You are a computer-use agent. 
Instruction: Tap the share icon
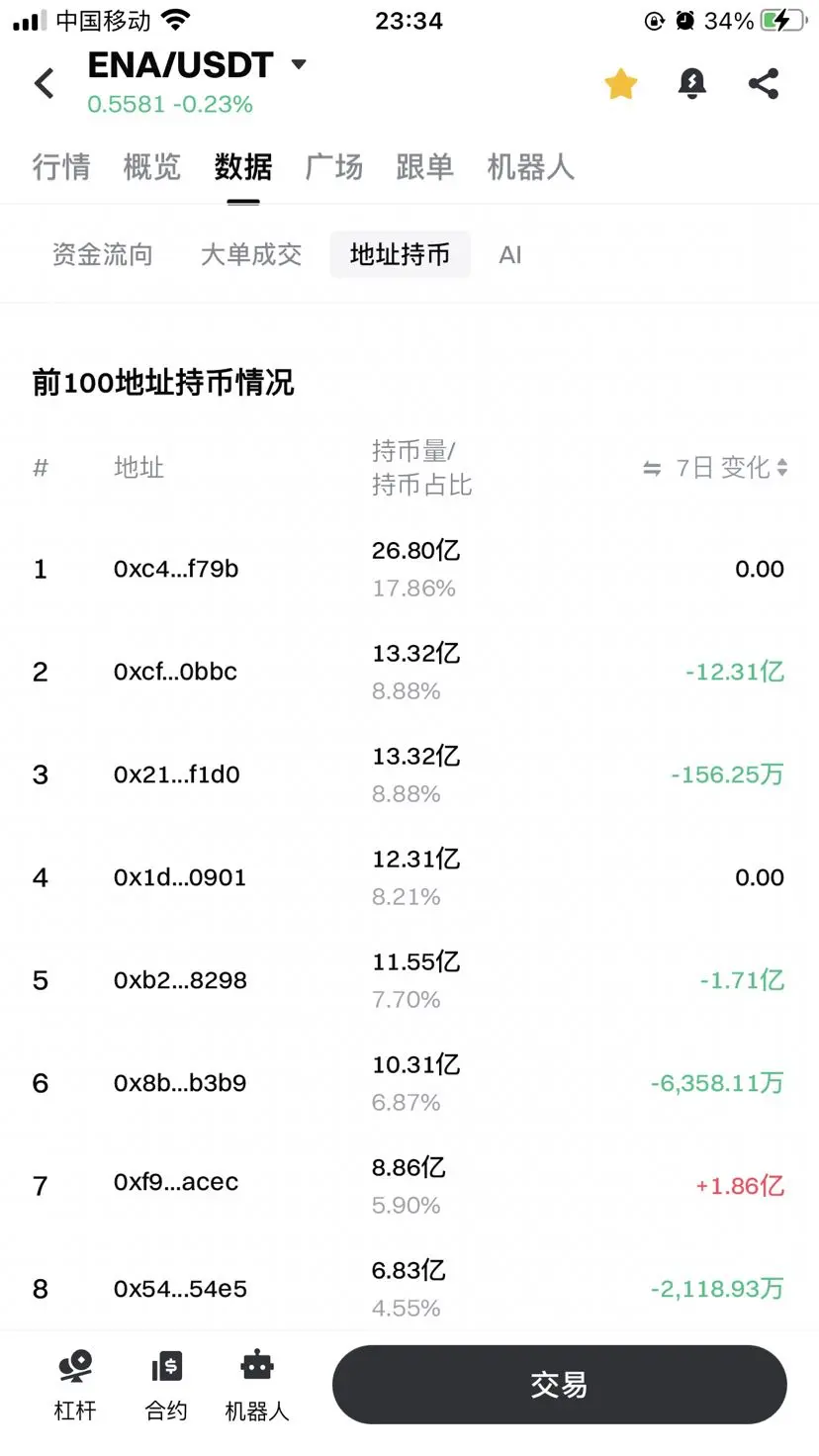[x=764, y=83]
